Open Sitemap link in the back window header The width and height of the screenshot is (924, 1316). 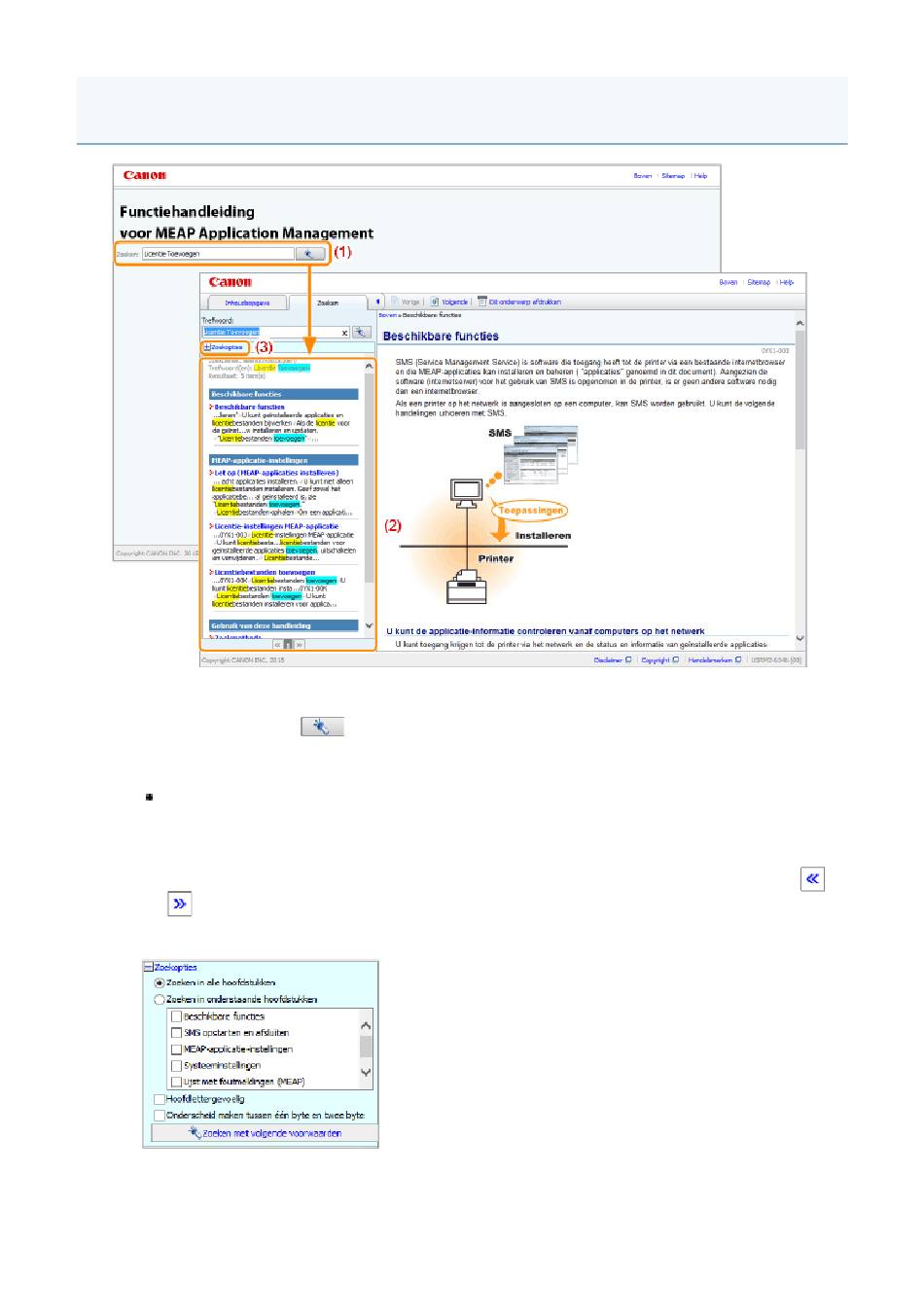(x=673, y=176)
